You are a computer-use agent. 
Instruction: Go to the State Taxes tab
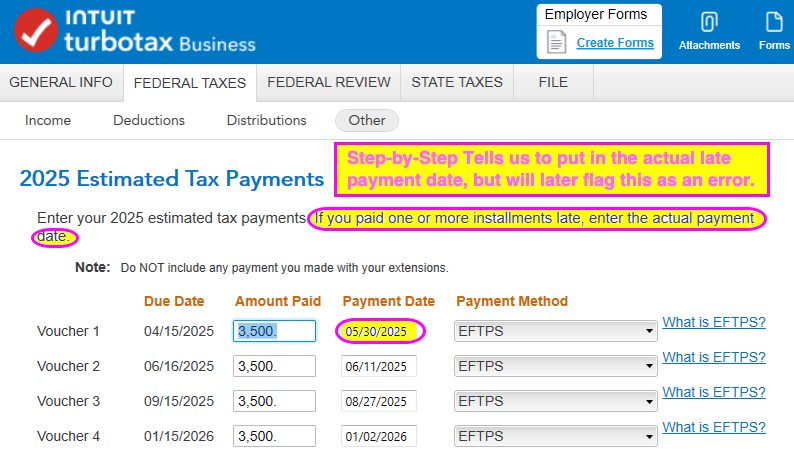point(457,83)
